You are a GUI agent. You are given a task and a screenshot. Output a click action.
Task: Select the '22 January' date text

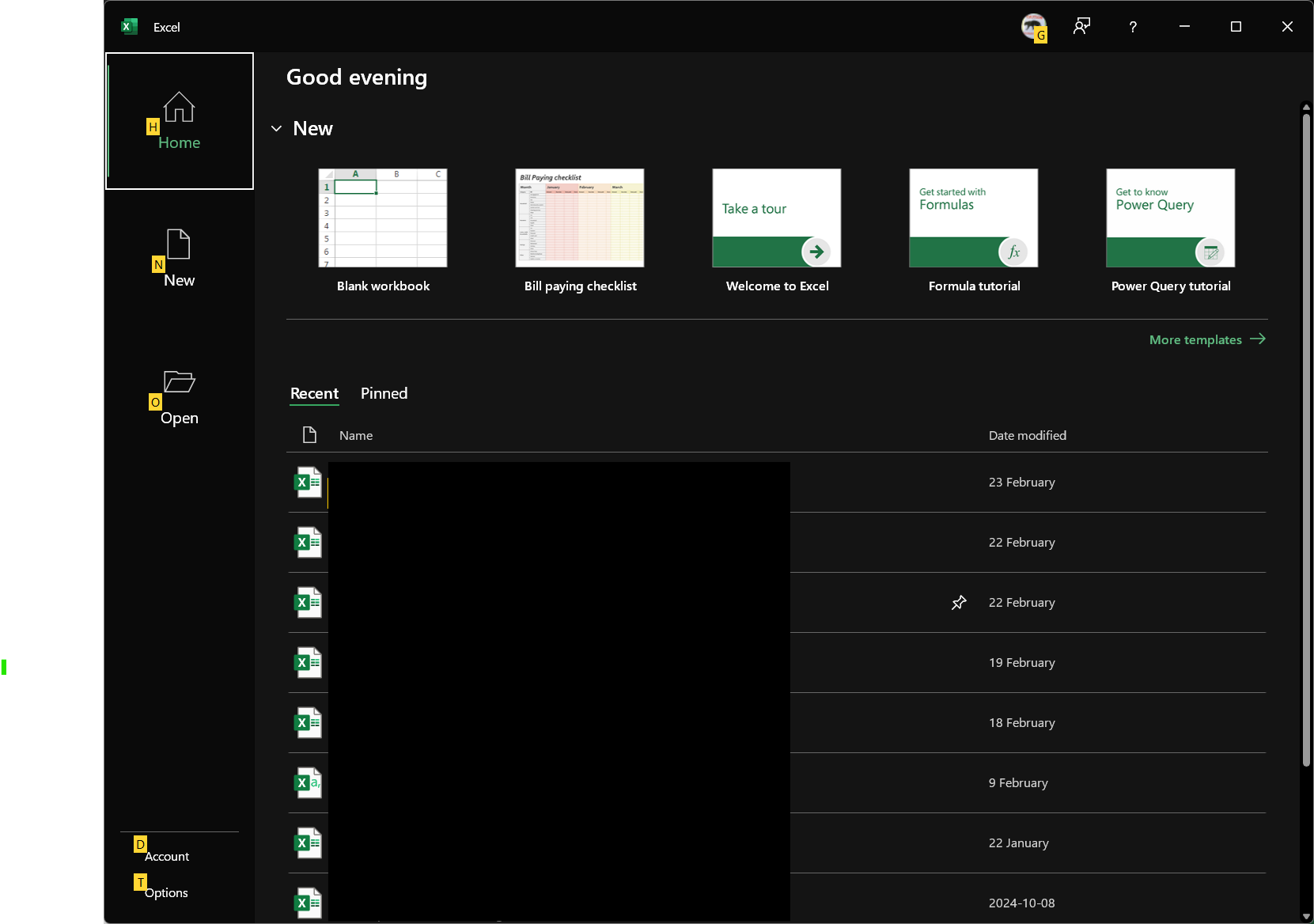[1018, 843]
